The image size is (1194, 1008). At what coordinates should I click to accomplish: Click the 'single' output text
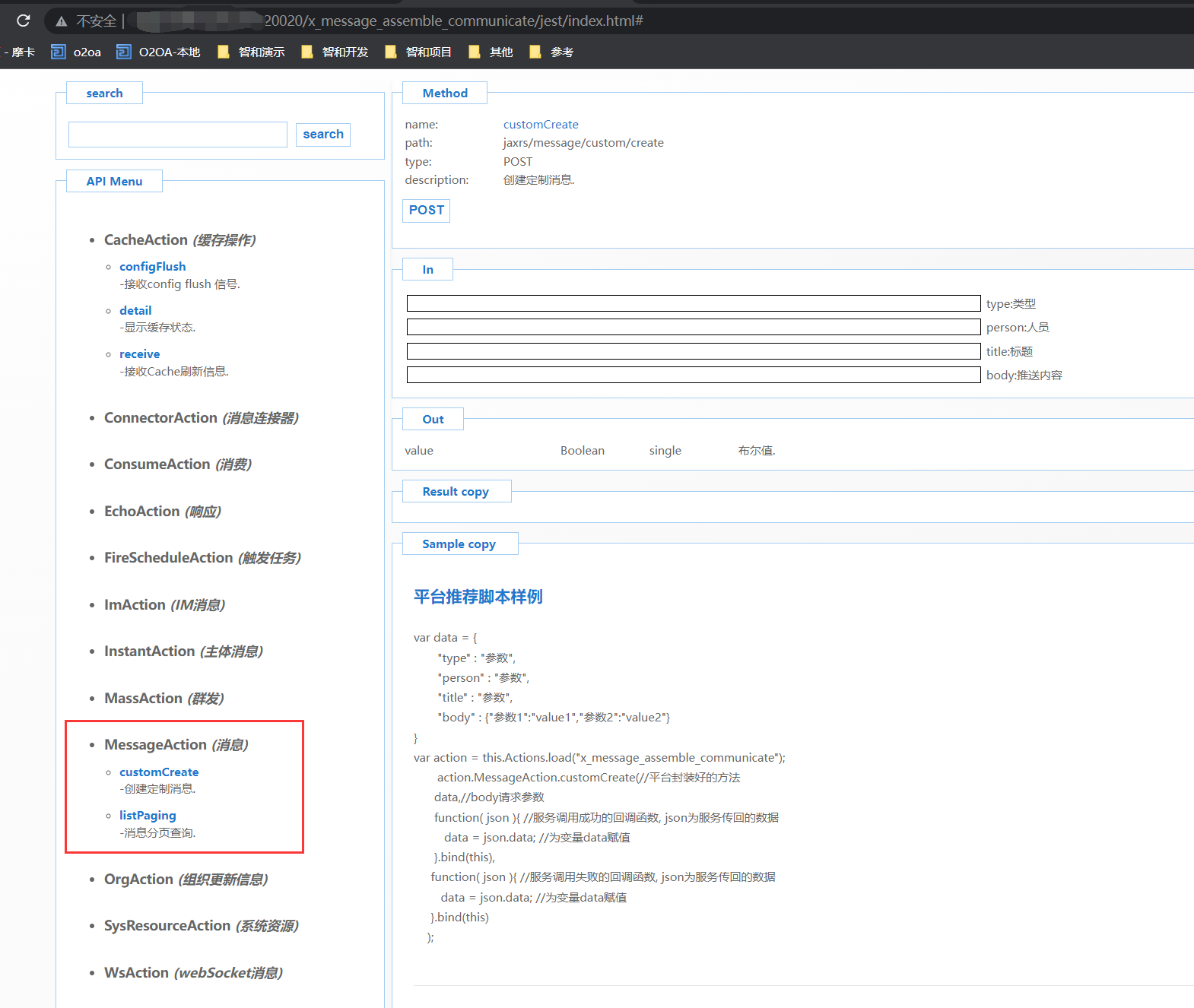pos(665,451)
